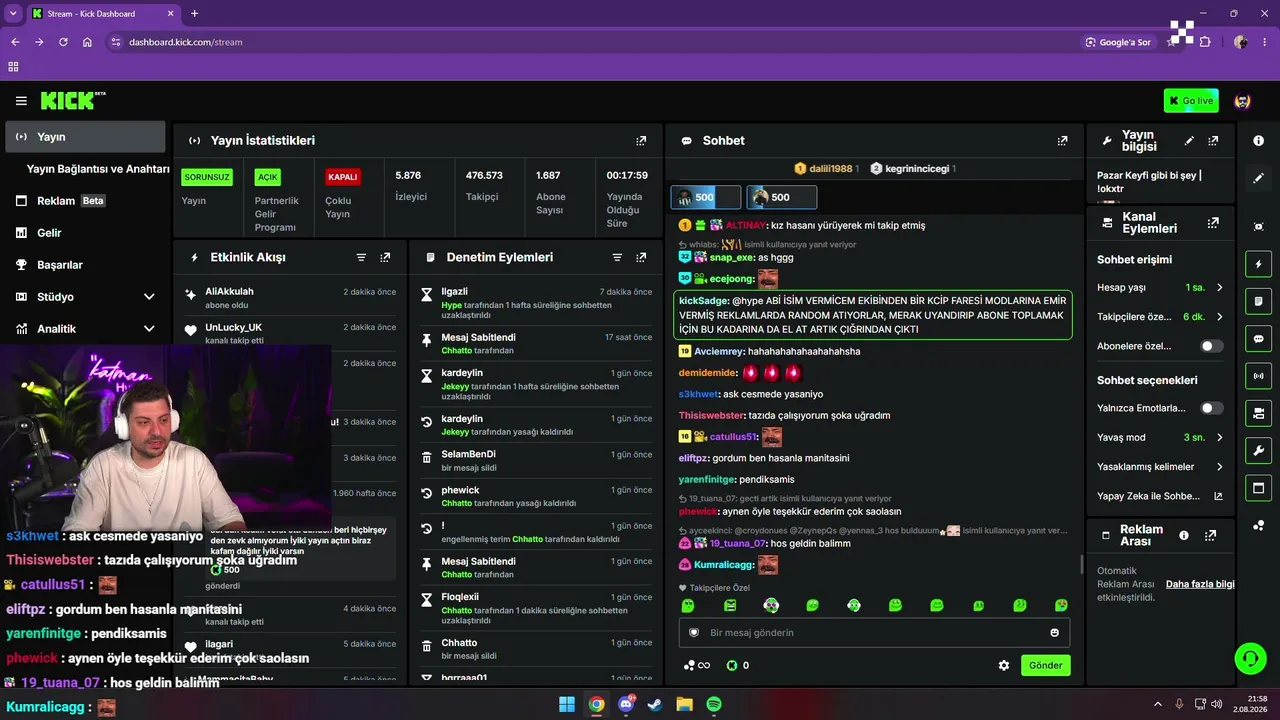
Task: Open new Chrome tab
Action: click(x=195, y=14)
